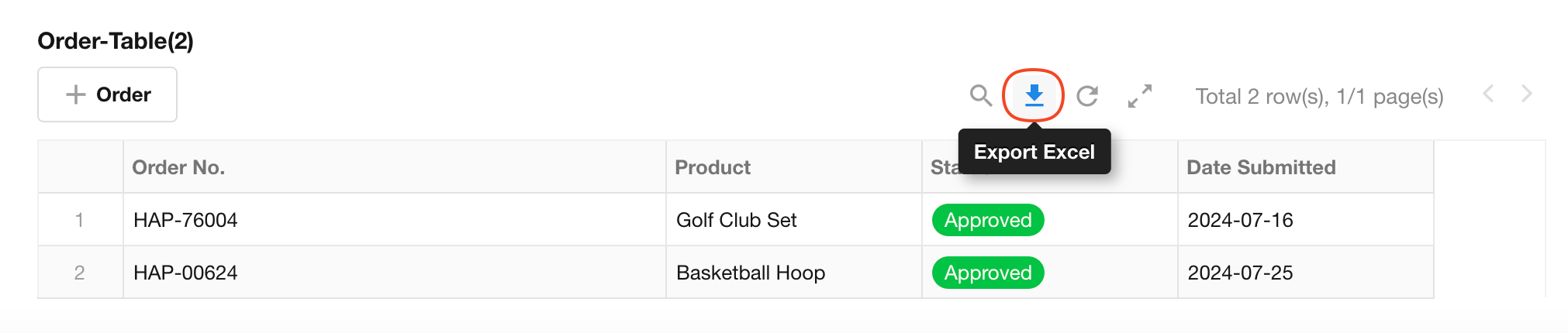Image resolution: width=1568 pixels, height=333 pixels.
Task: Click the Product column header
Action: [713, 167]
